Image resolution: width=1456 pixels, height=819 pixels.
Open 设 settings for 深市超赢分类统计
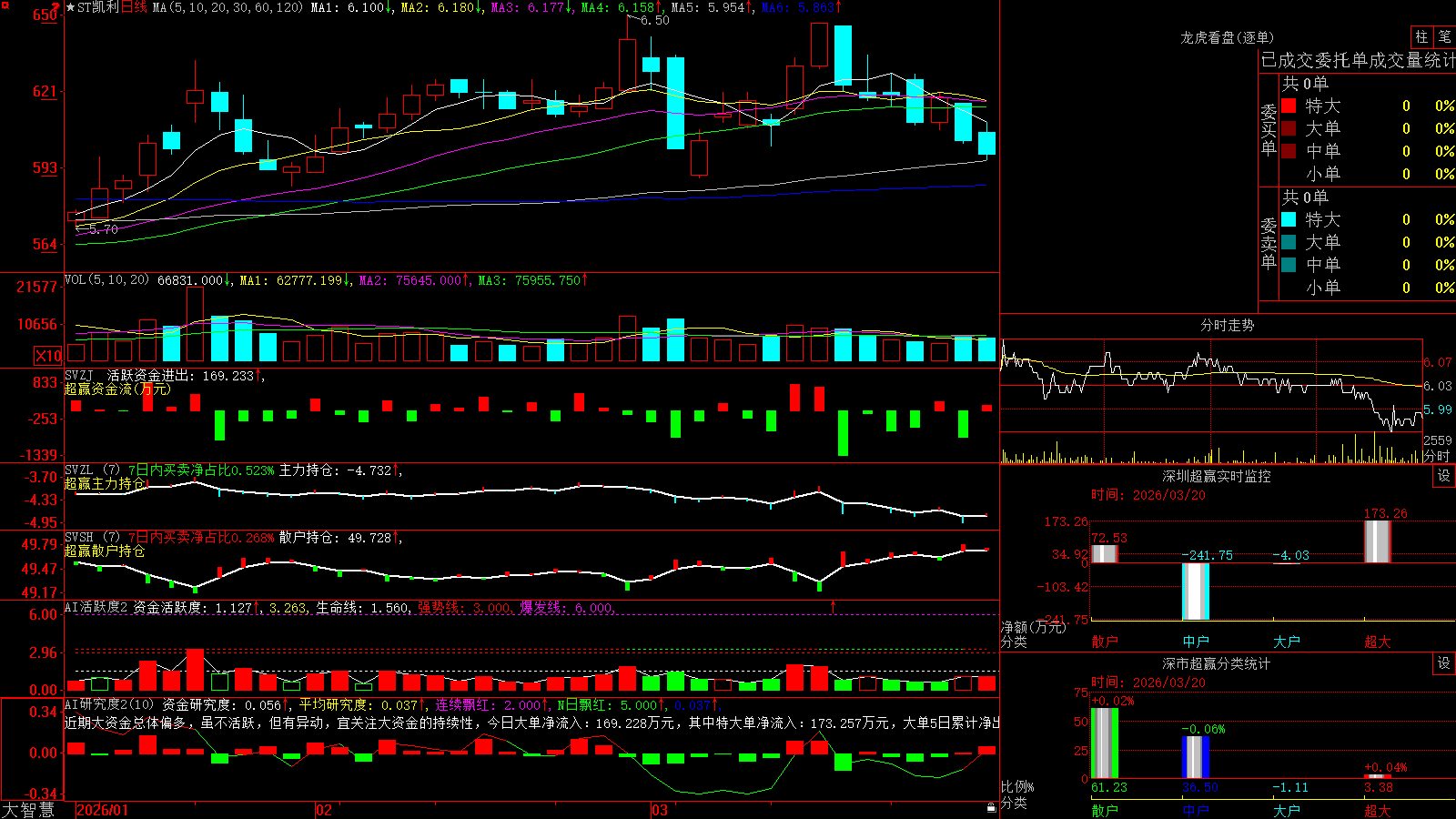(x=1444, y=664)
